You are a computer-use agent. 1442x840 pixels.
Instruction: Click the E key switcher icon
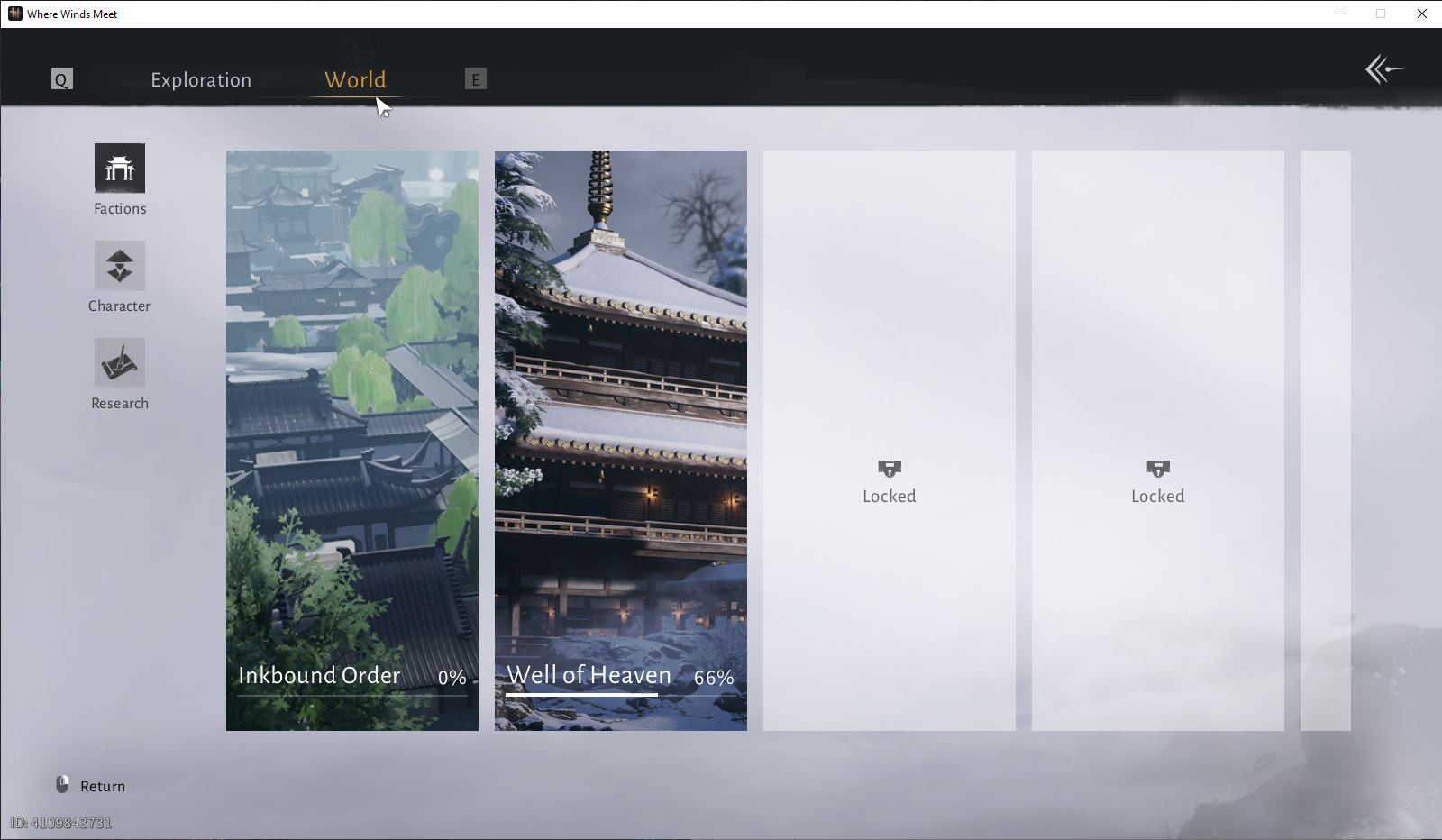pos(476,79)
